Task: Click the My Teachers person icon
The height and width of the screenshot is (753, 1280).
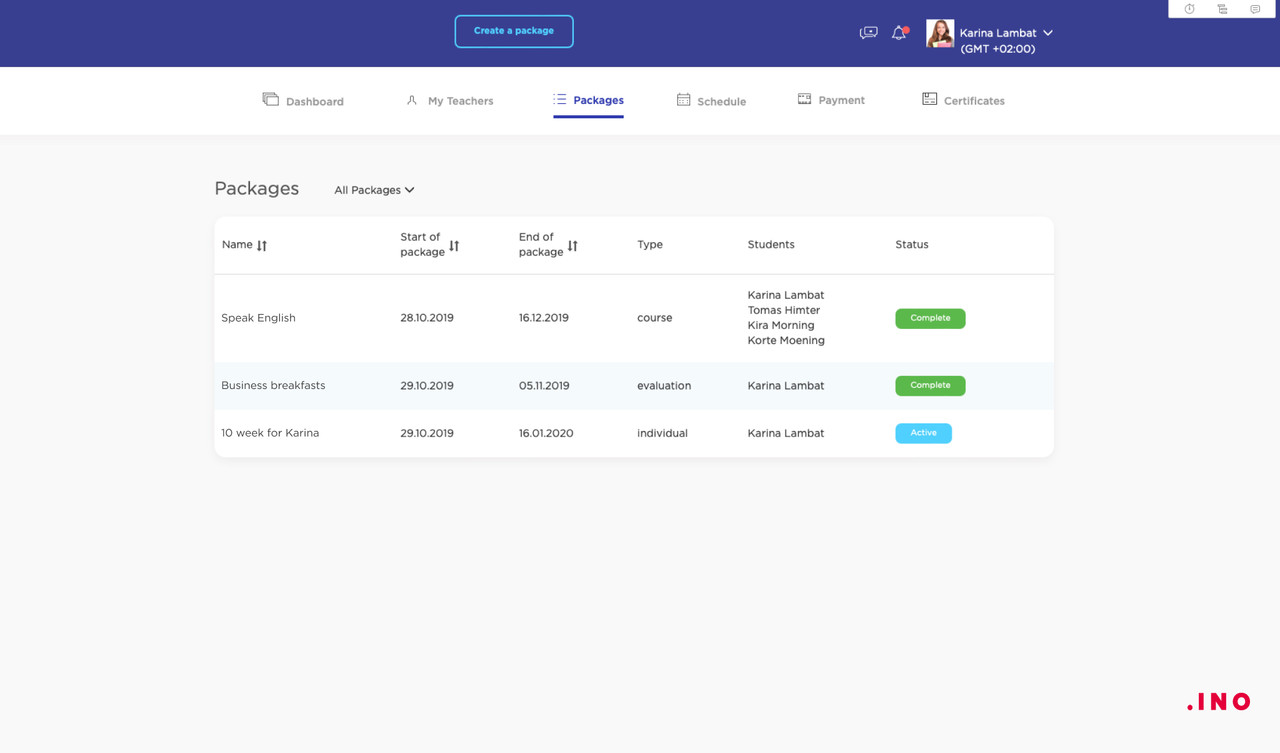Action: coord(411,100)
